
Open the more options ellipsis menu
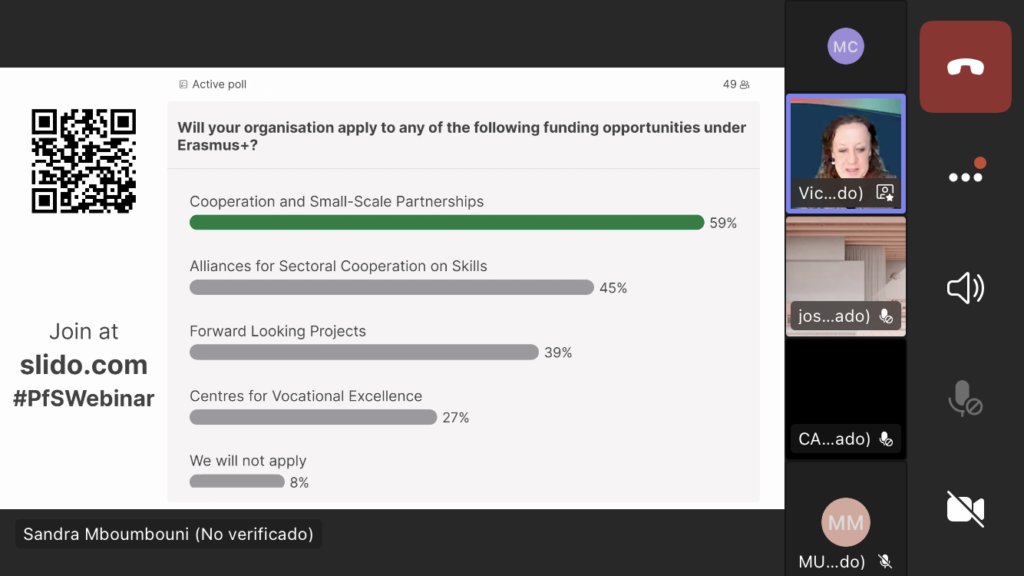[x=965, y=177]
